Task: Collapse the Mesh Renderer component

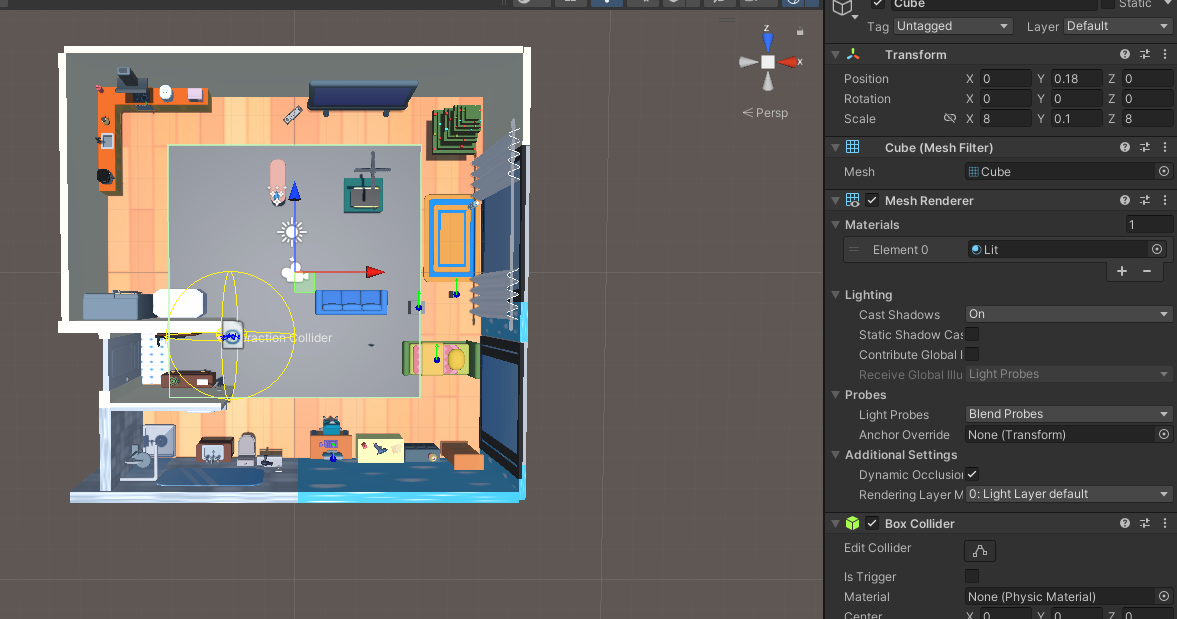Action: [x=835, y=201]
